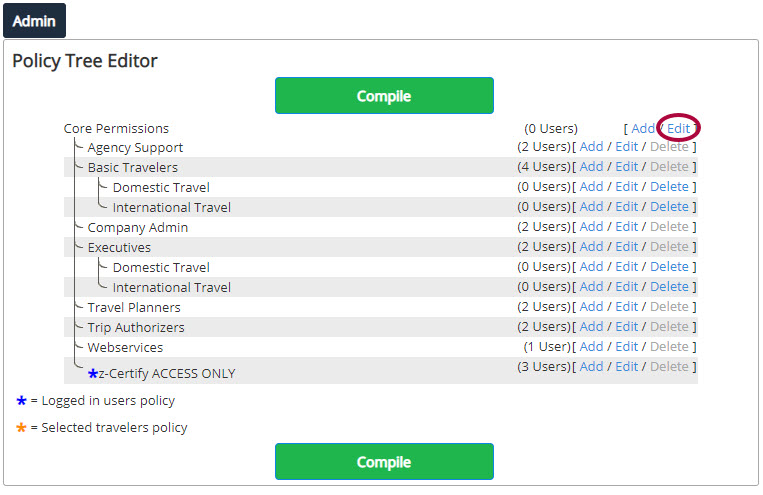The height and width of the screenshot is (495, 763).
Task: Delete Domestic Travel under Basic Travelers
Action: tap(669, 186)
